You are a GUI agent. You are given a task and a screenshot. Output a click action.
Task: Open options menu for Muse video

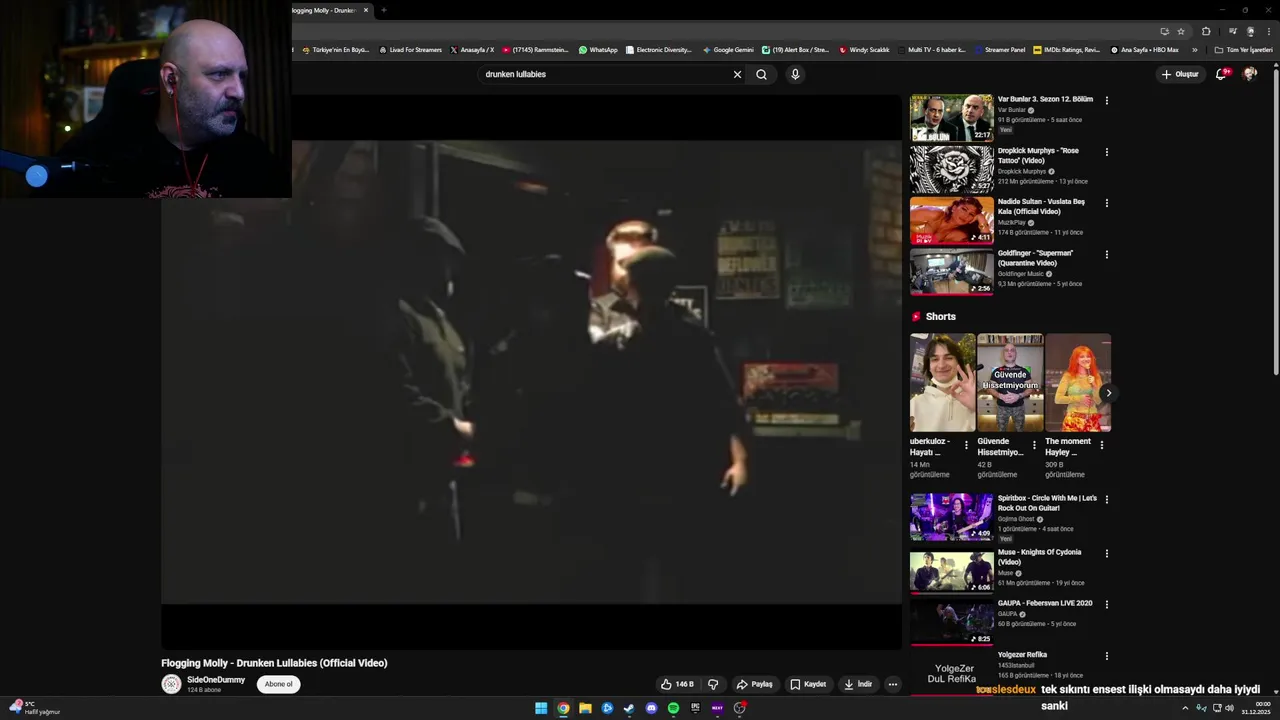point(1106,553)
